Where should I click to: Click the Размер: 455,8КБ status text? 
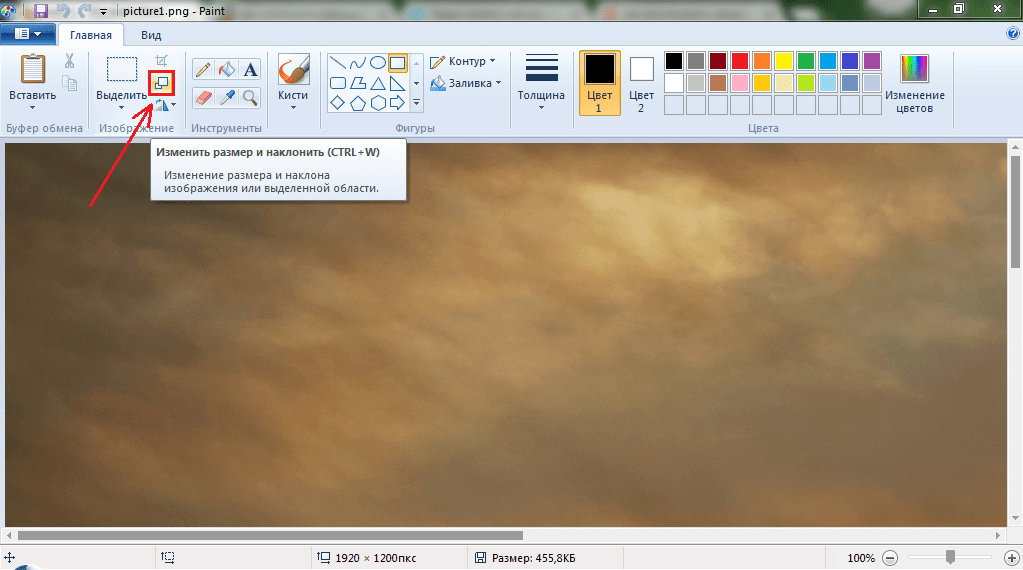534,558
